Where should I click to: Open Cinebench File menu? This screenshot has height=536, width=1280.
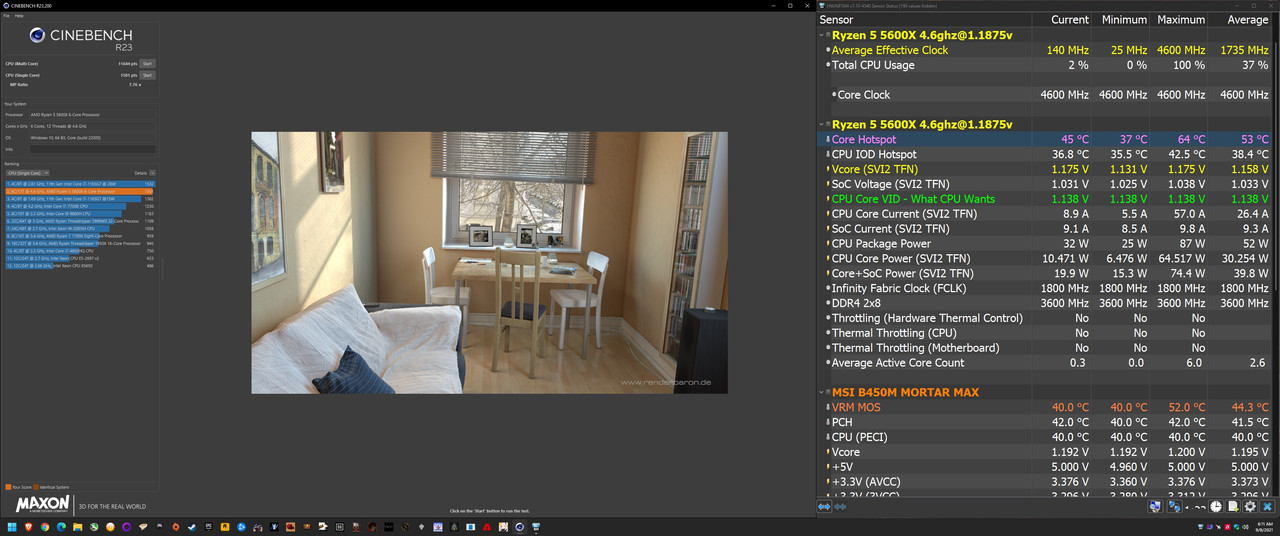(x=6, y=15)
